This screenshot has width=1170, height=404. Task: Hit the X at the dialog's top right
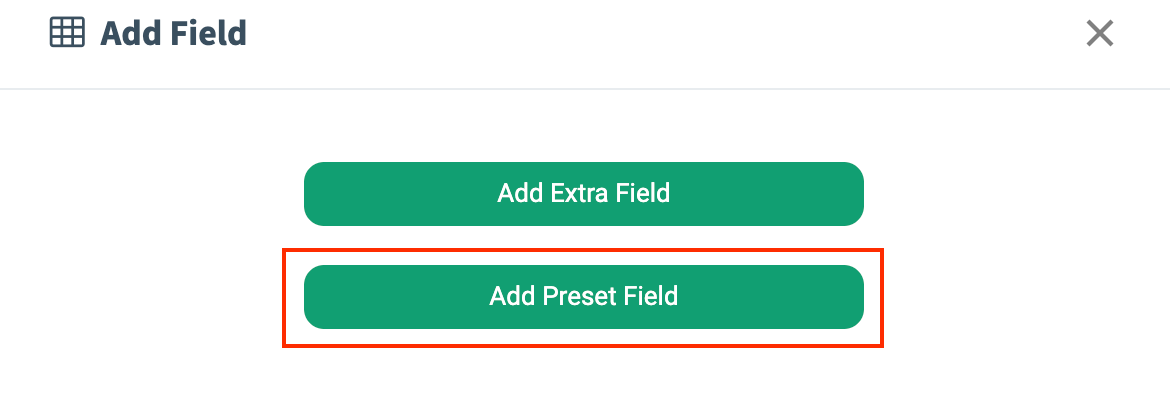[1100, 34]
